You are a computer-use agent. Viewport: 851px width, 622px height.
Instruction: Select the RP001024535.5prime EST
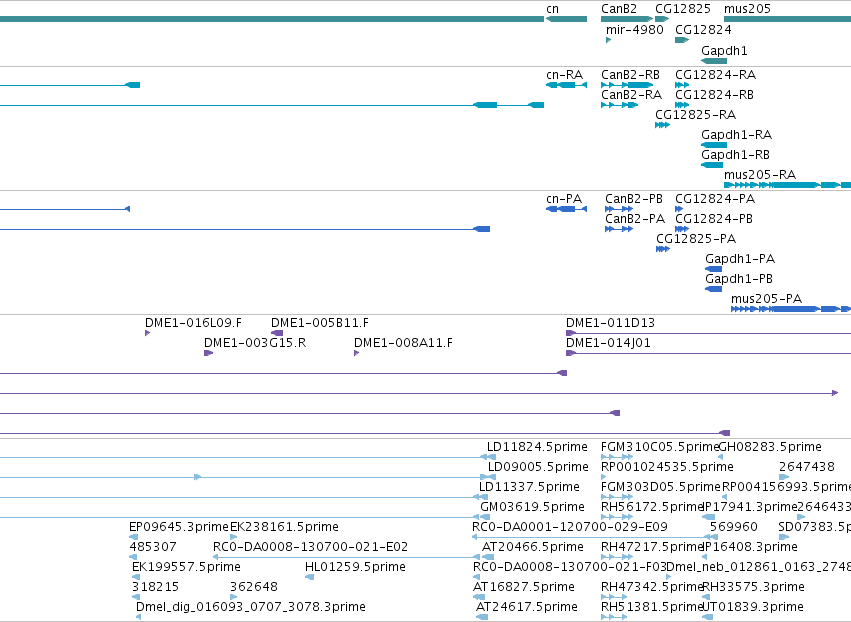(x=604, y=477)
